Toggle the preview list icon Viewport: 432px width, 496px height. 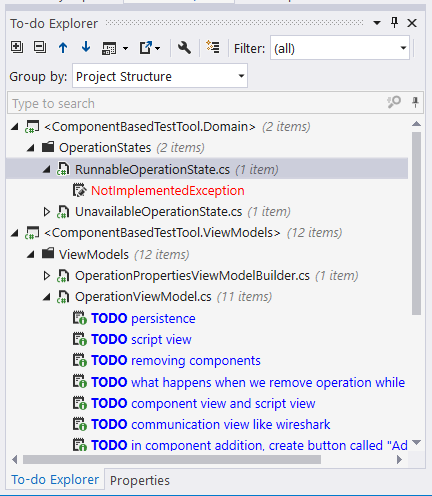213,47
